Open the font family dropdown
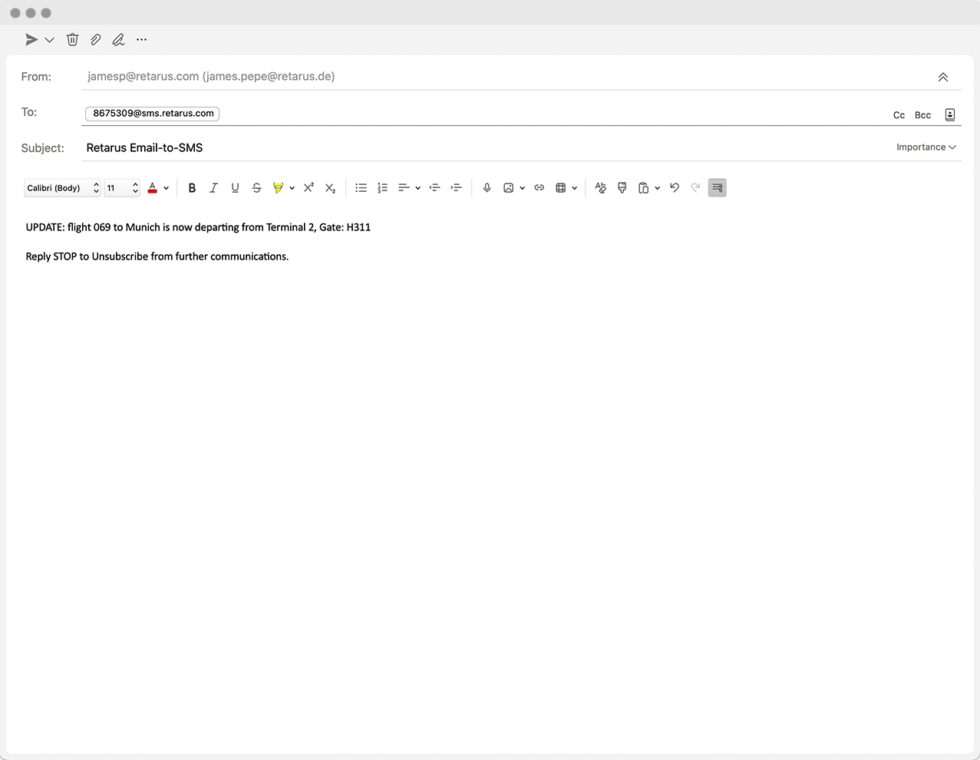This screenshot has height=760, width=980. (x=62, y=187)
